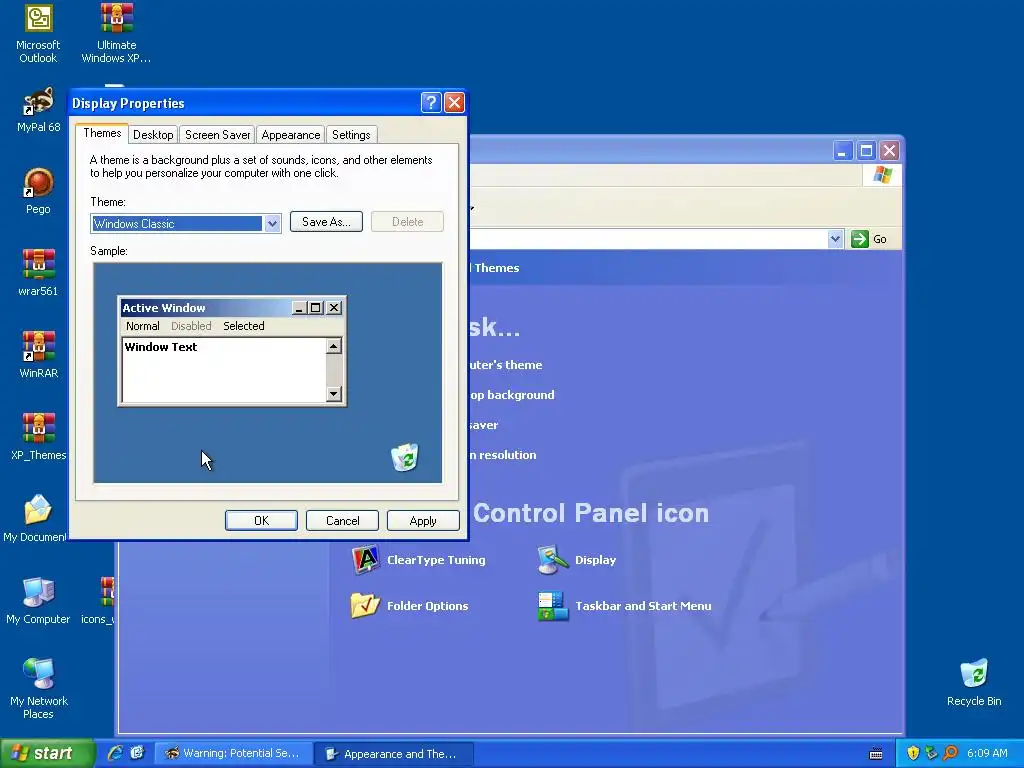Click Cancel in Display Properties
Screen dimensions: 1024x768
[x=342, y=520]
